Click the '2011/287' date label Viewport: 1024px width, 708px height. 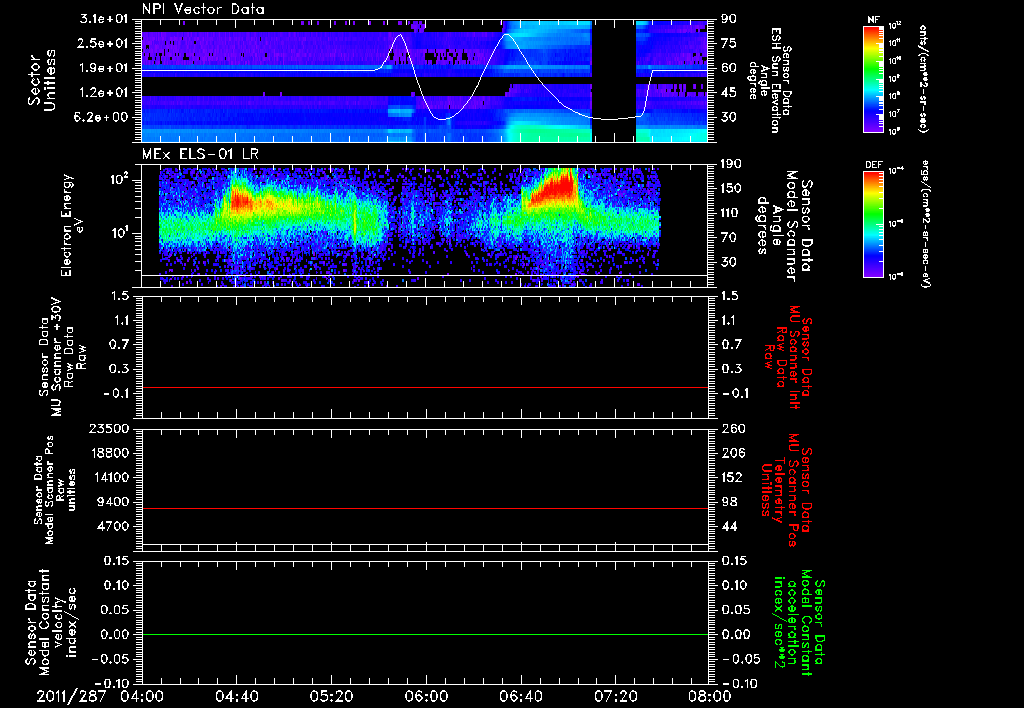pyautogui.click(x=71, y=696)
